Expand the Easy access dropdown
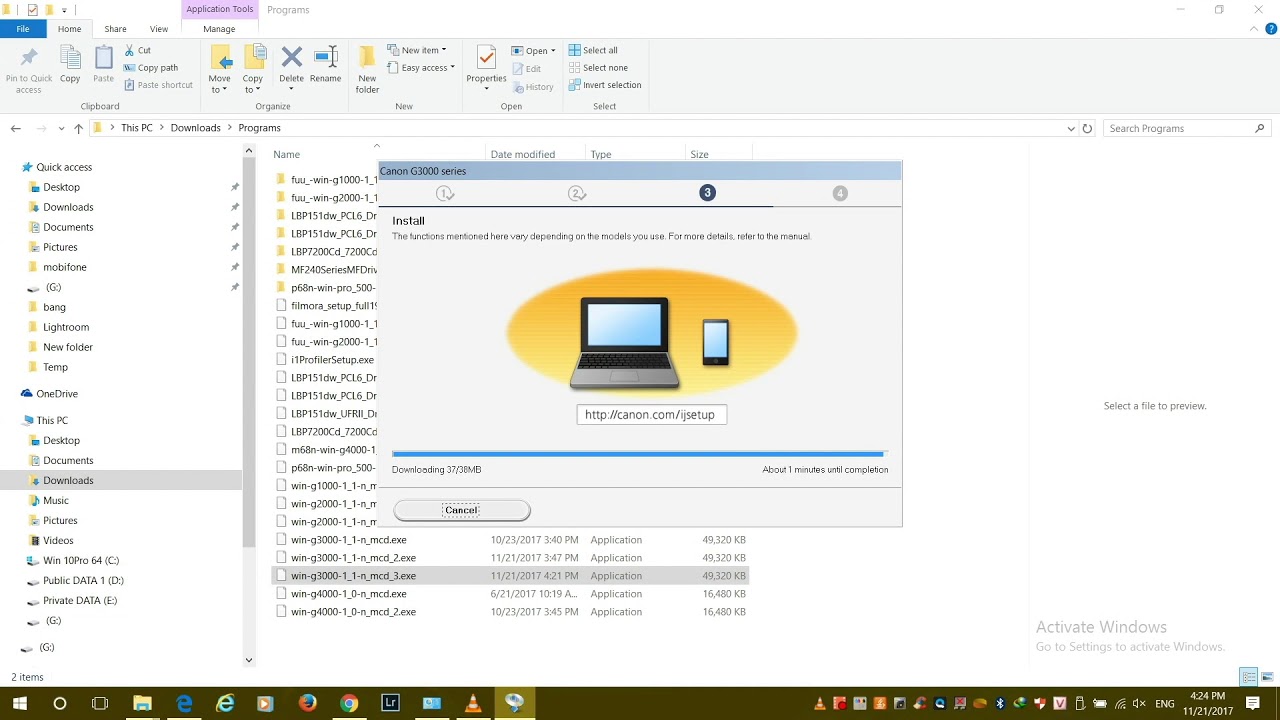This screenshot has height=720, width=1280. [427, 68]
